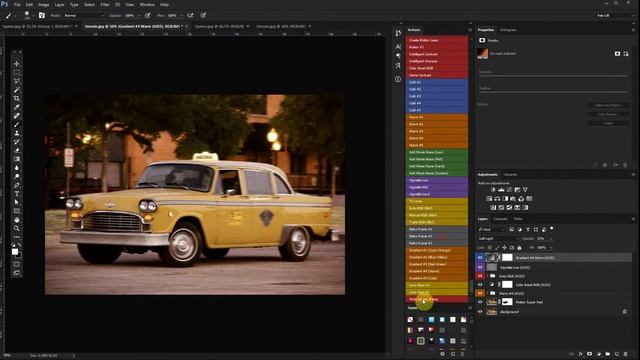Select the Hand tool
Viewport: 640px width, 360px height.
17,220
